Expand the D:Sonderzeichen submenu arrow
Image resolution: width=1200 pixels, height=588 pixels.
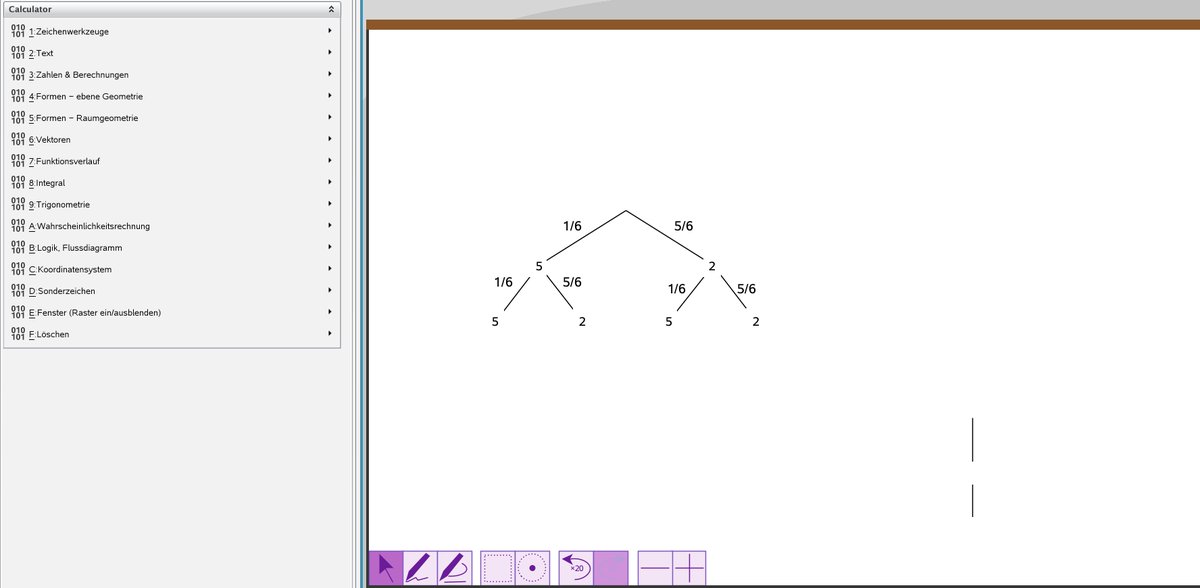click(x=330, y=291)
